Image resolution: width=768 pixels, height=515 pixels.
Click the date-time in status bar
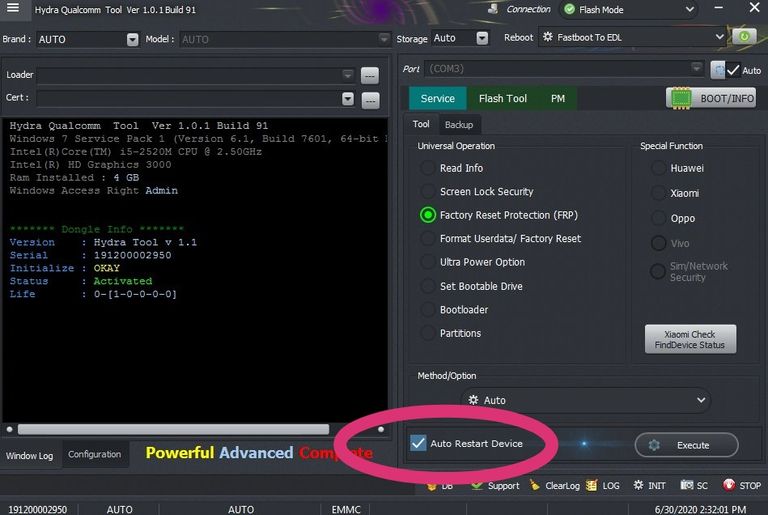(x=700, y=509)
